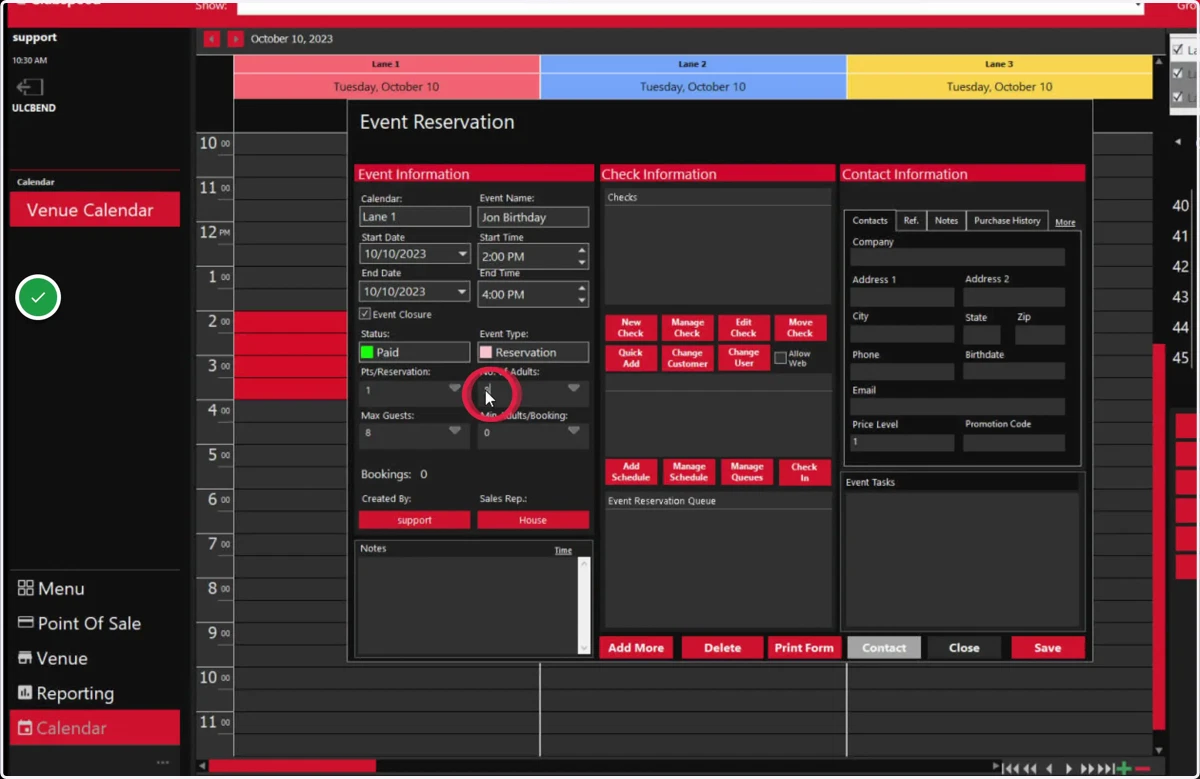Screen dimensions: 1200x779
Task: Open the Menu sidebar item
Action: tap(51, 588)
